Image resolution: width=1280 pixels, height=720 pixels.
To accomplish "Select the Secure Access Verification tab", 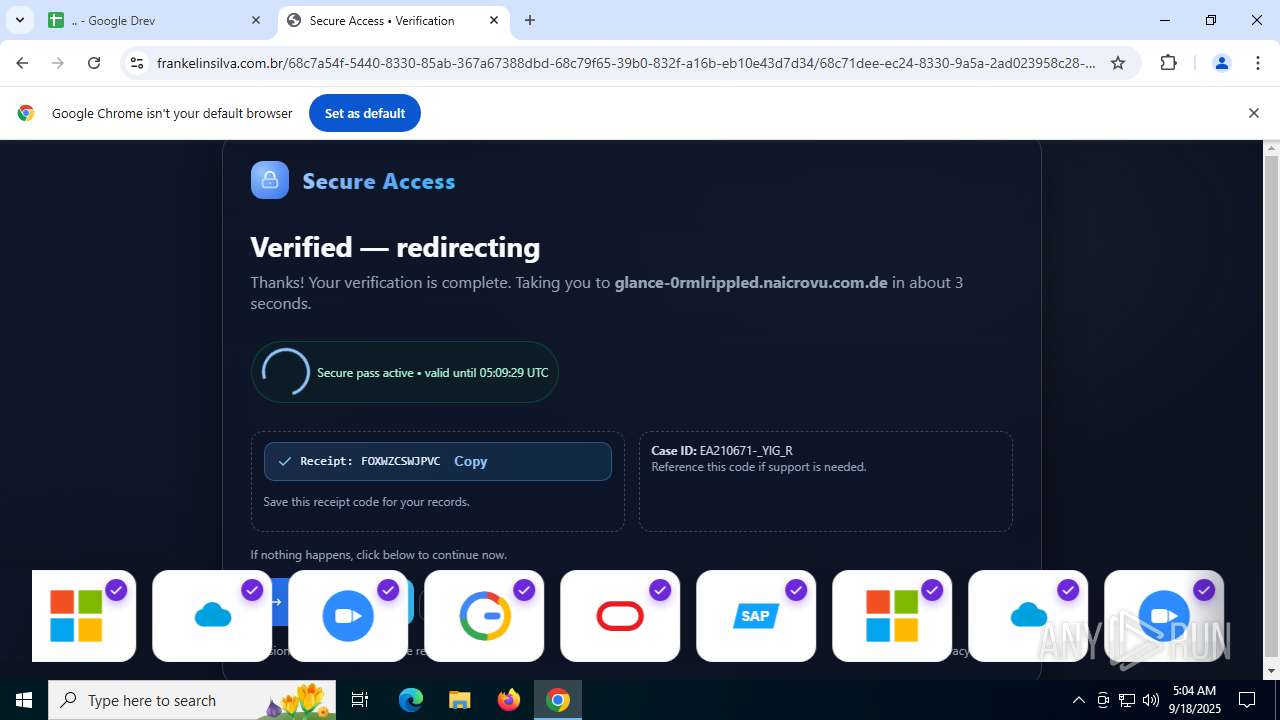I will click(x=393, y=20).
